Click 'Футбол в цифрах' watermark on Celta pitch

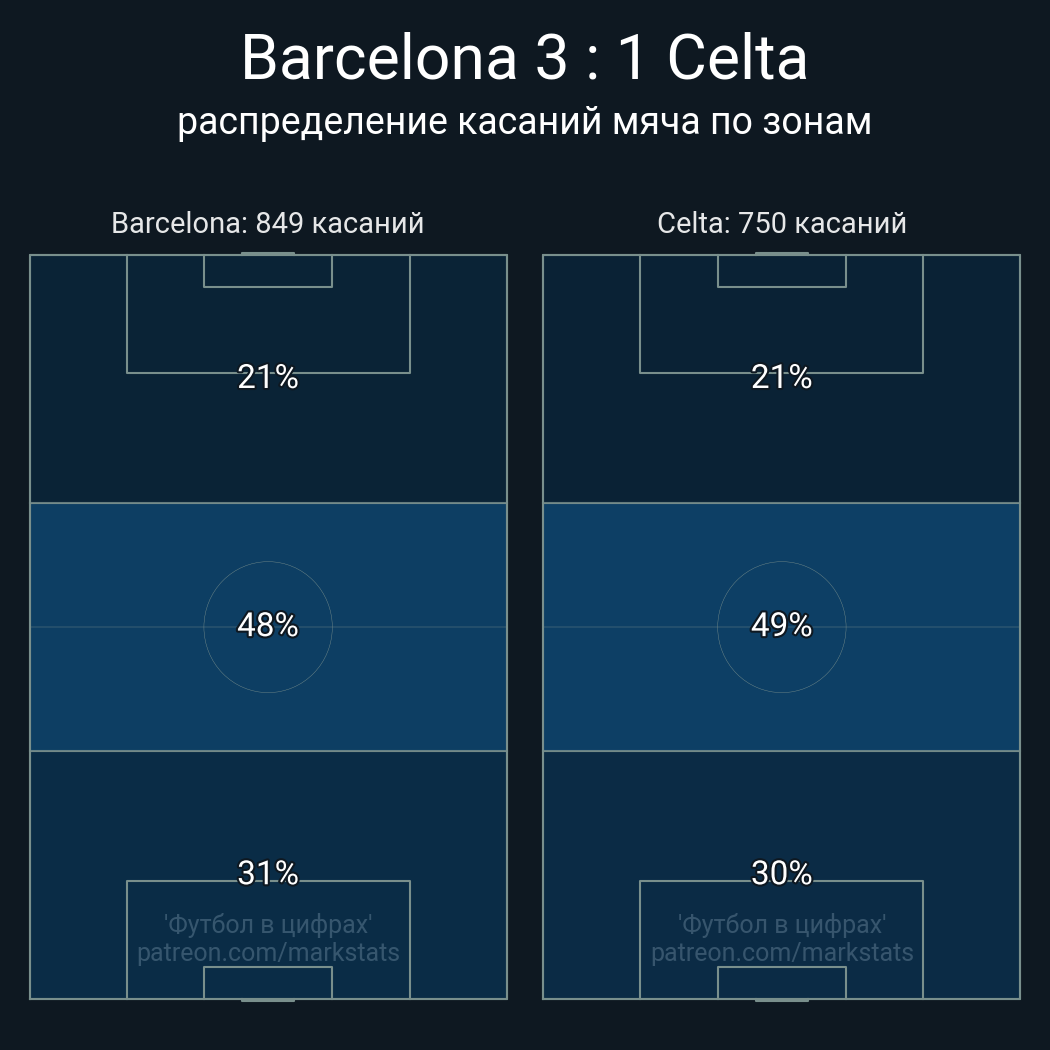781,924
